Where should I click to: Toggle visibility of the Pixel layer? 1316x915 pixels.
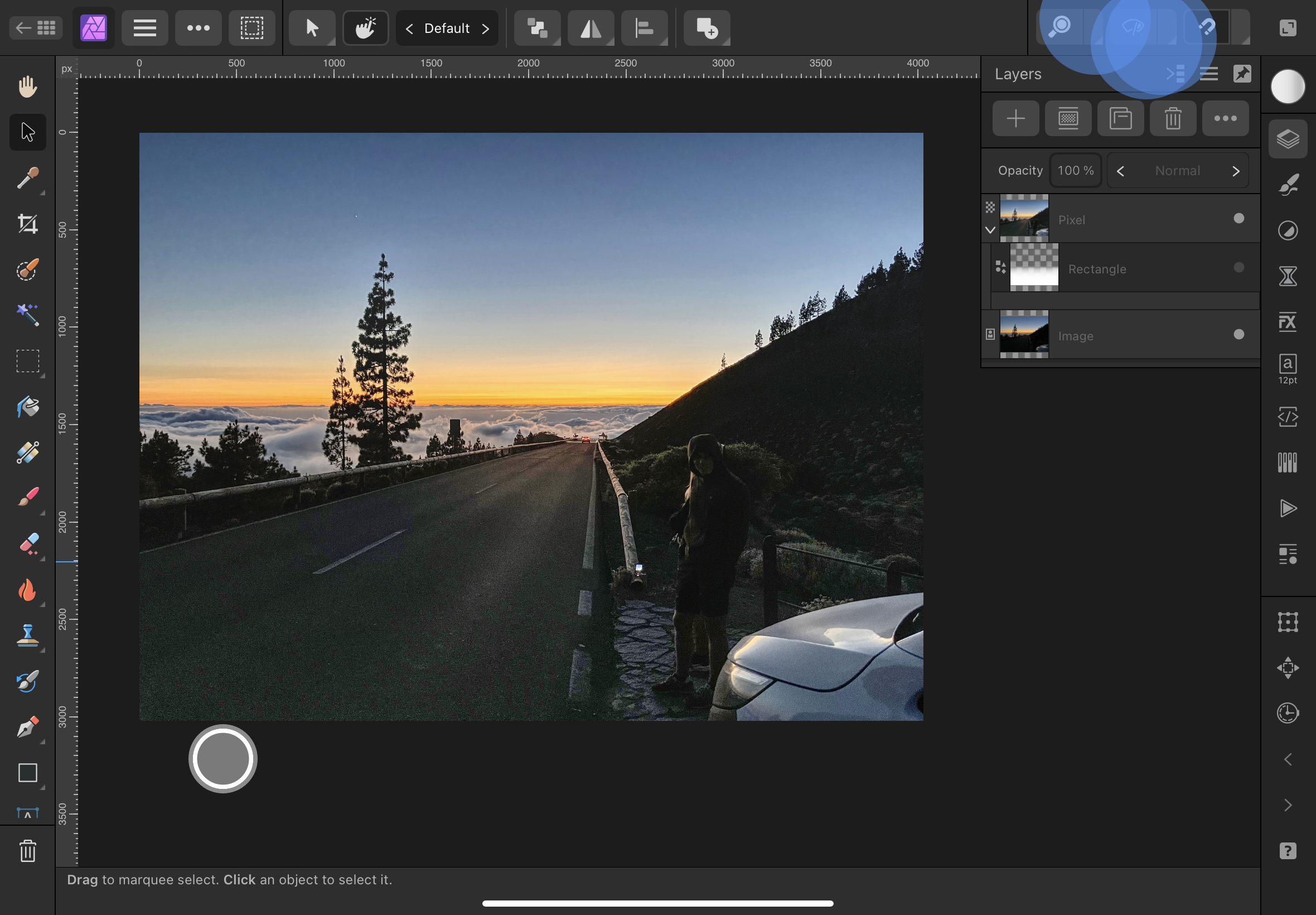pos(1238,218)
